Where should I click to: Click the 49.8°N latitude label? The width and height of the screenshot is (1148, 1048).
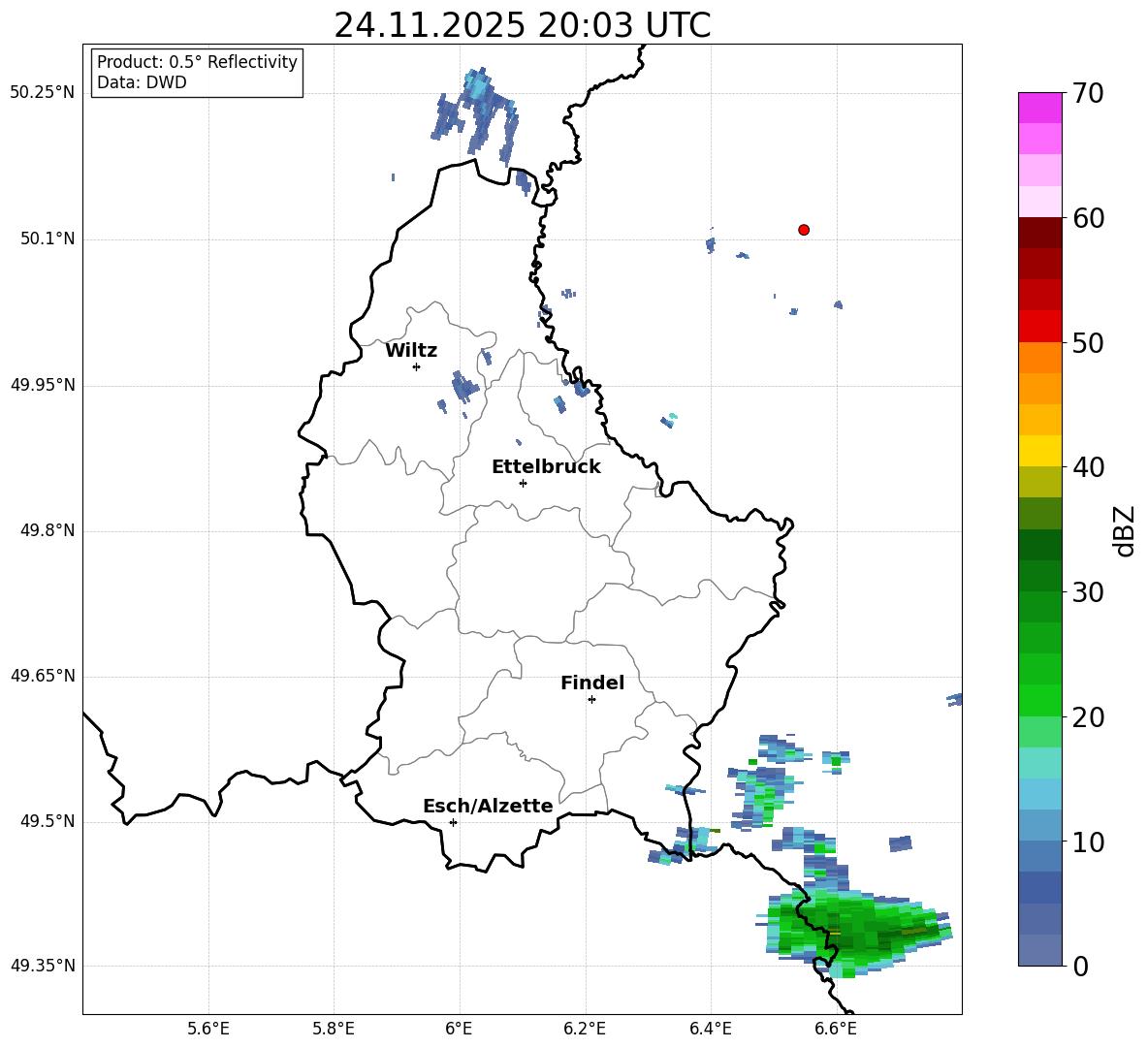(48, 530)
